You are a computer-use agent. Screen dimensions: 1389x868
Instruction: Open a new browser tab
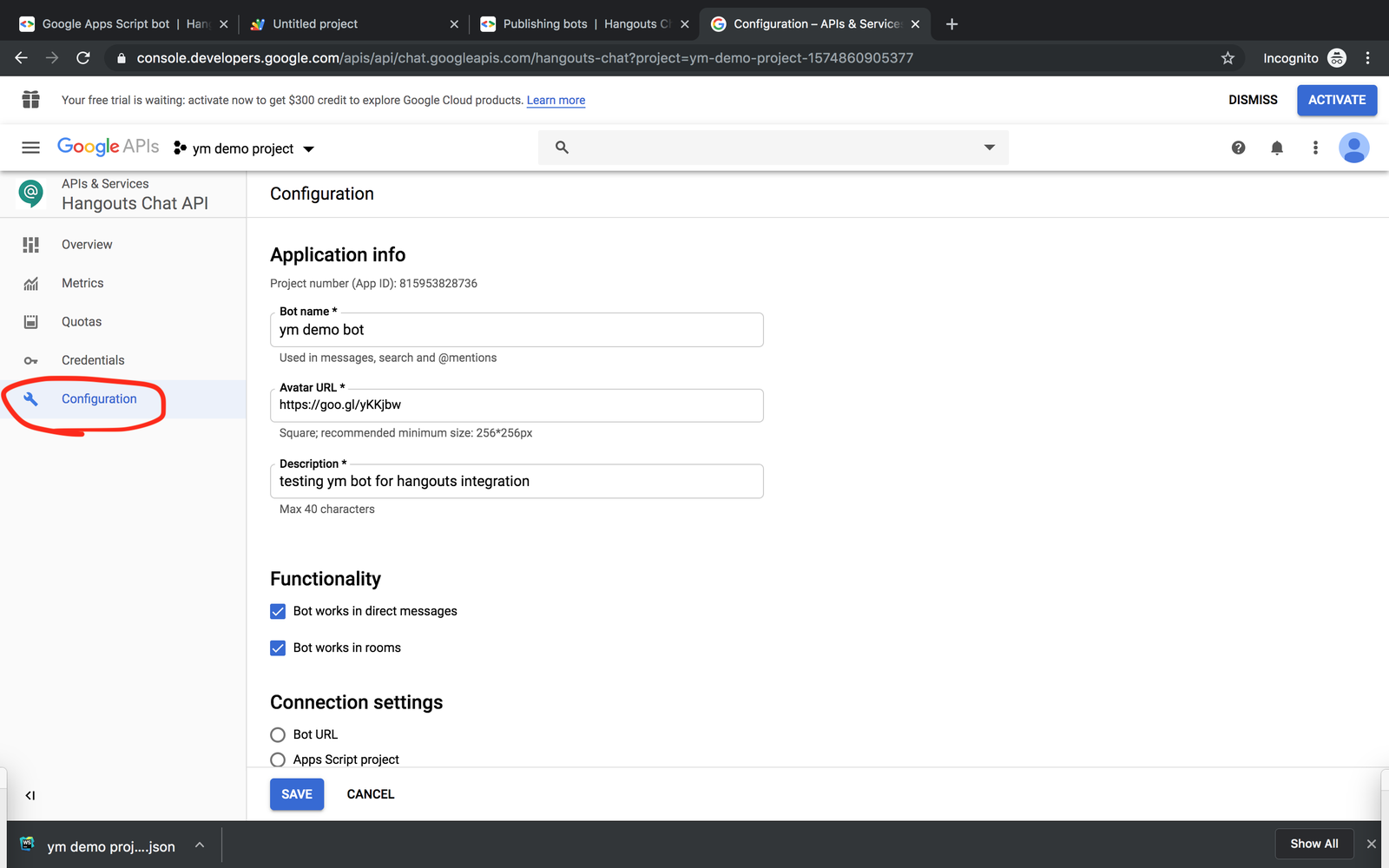(x=951, y=24)
